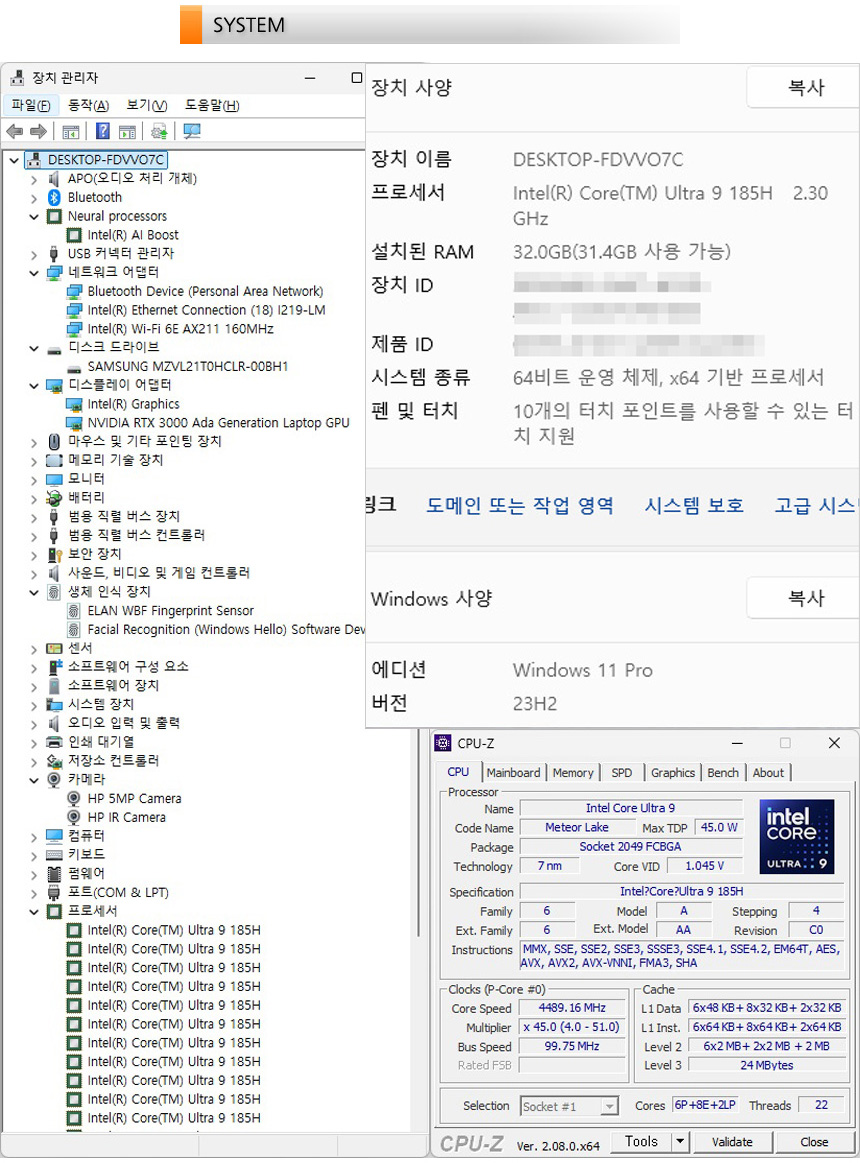Open the 동작(A) menu

click(88, 105)
